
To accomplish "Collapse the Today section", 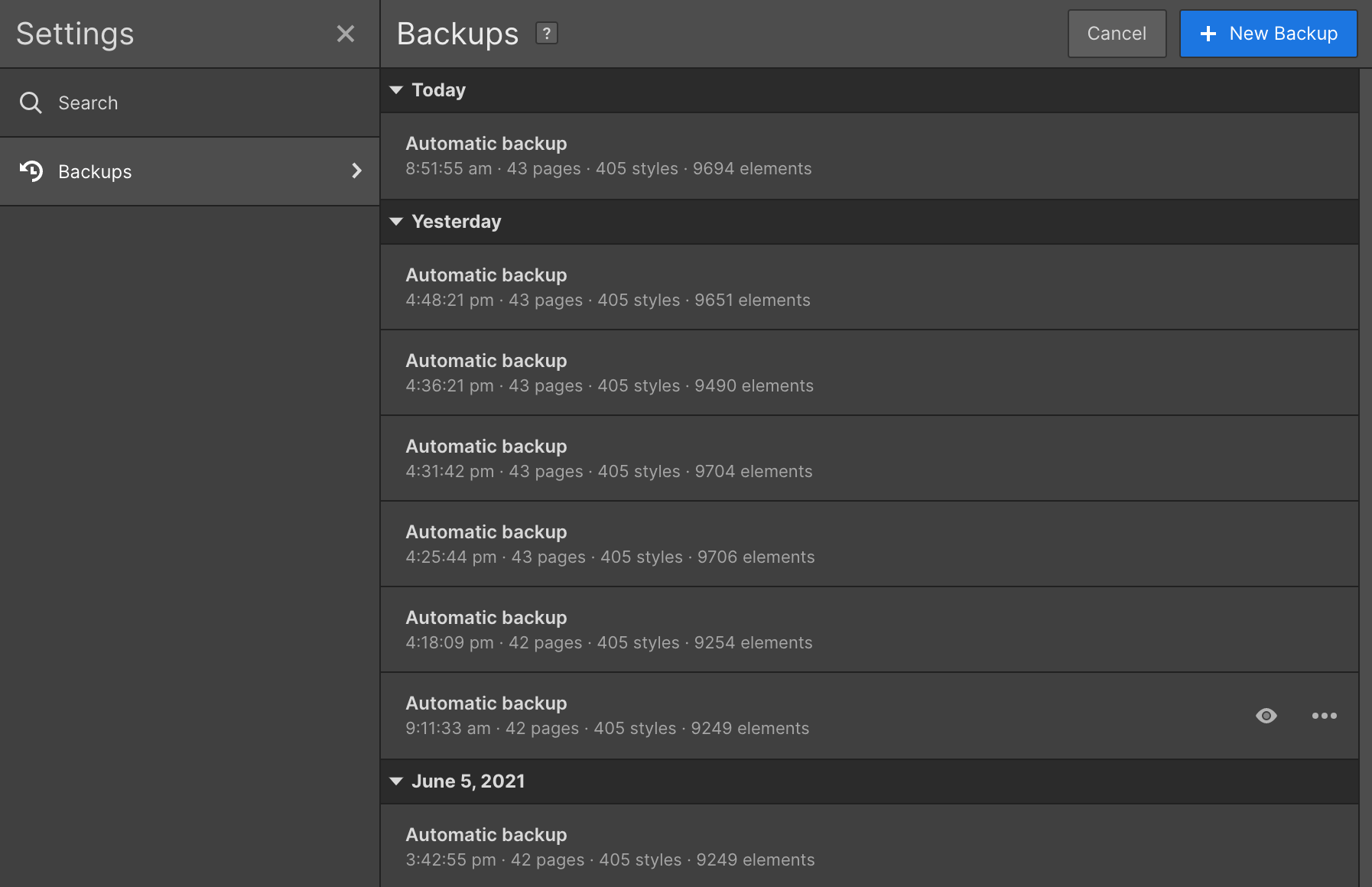I will click(396, 90).
